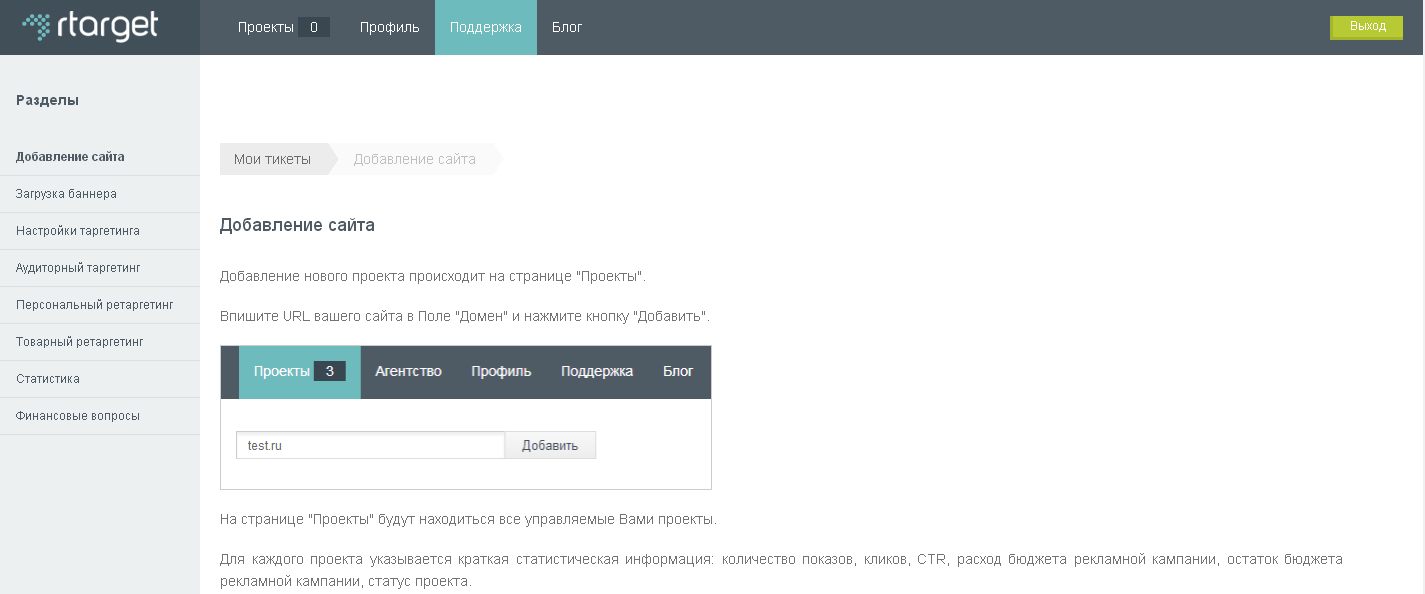This screenshot has width=1425, height=594.
Task: Open the Проекты menu item
Action: click(x=266, y=27)
